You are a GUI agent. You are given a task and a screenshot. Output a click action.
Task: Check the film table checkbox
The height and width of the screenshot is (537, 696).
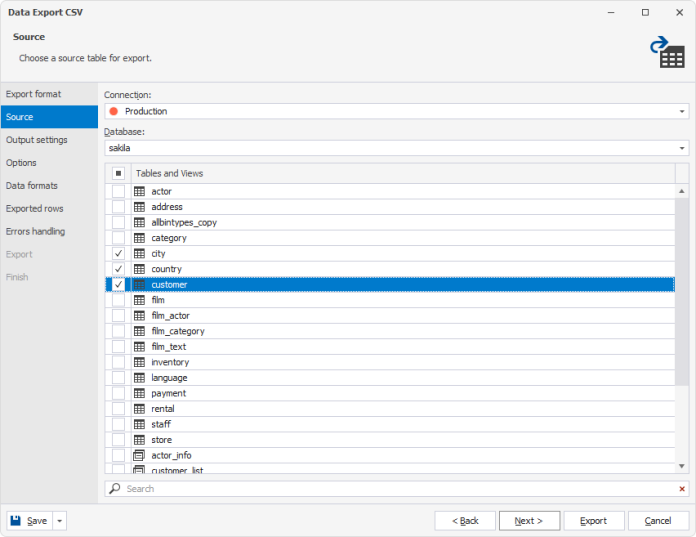[119, 300]
